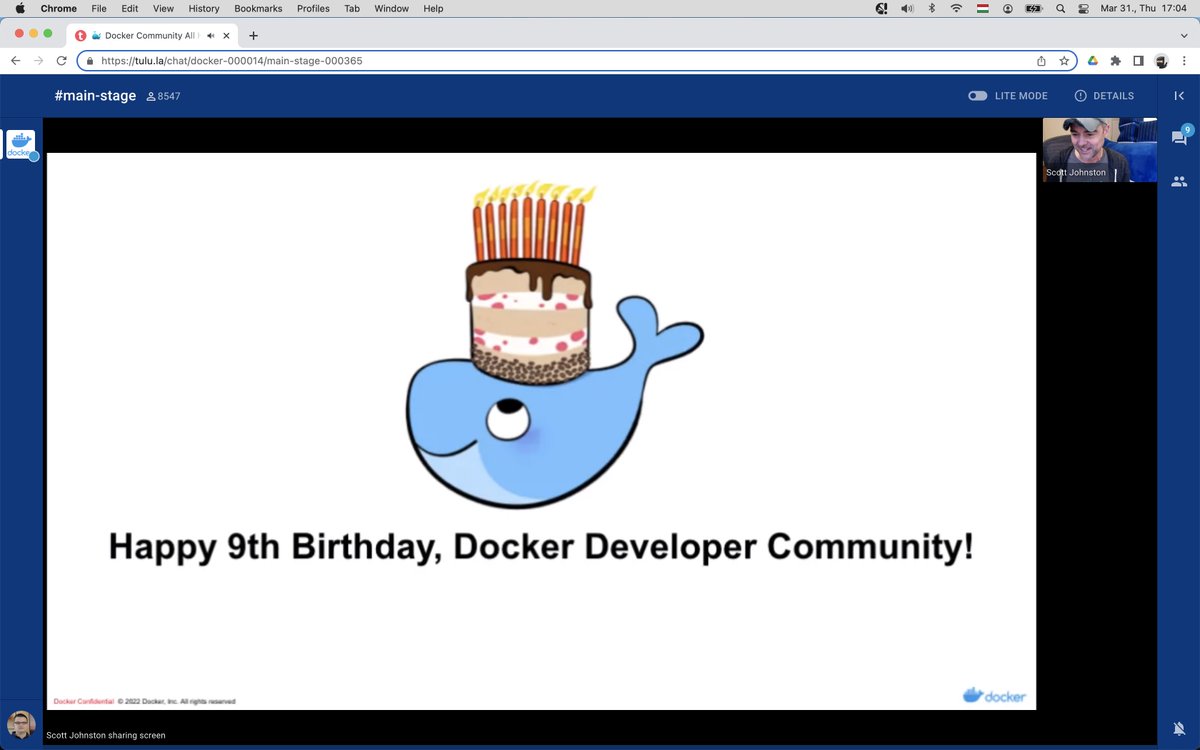Collapse the right side panel
Image resolution: width=1200 pixels, height=750 pixels.
tap(1179, 96)
